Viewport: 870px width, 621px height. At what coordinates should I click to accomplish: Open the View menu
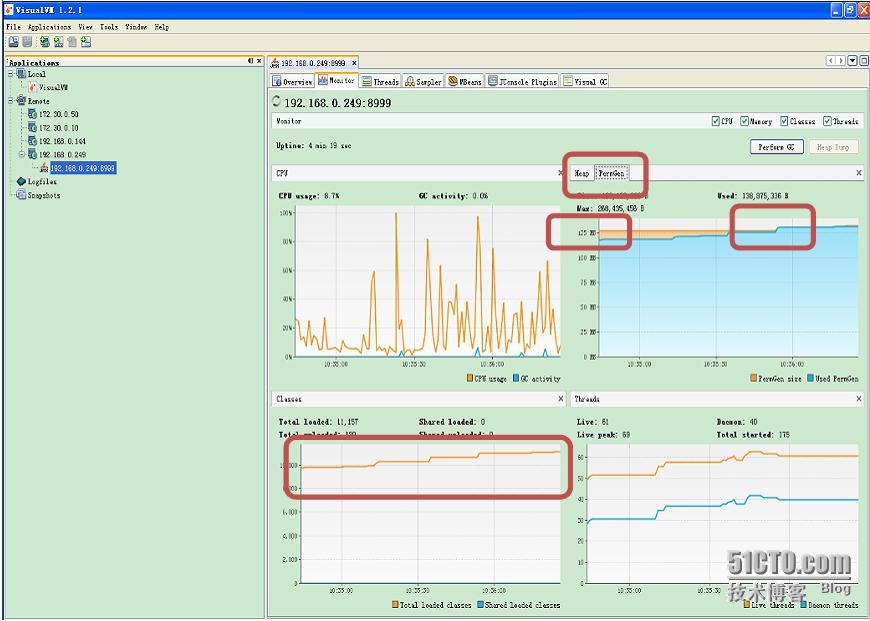[x=85, y=27]
